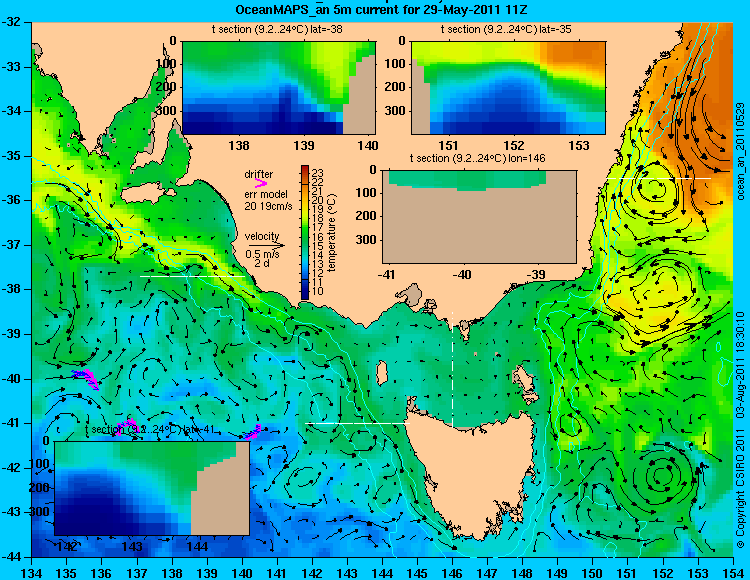Click Flinders Island northeast of Tasmania
The image size is (750, 580).
point(522,379)
